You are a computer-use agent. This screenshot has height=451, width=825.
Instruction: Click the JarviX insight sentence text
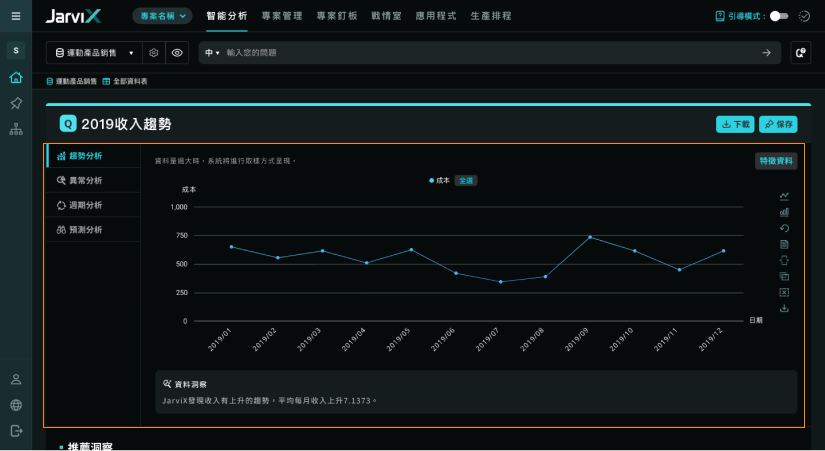tap(269, 400)
